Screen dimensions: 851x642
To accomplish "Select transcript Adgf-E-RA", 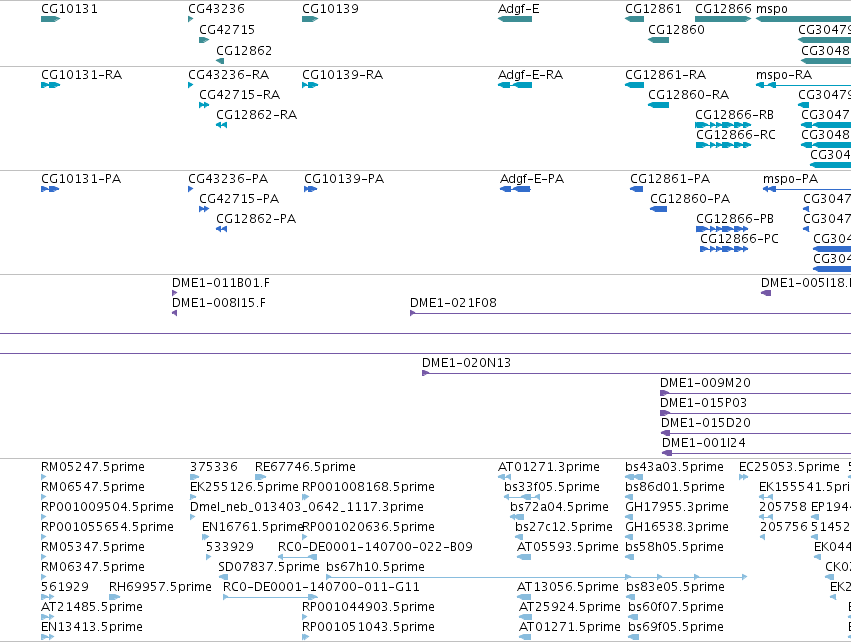I will pos(531,74).
